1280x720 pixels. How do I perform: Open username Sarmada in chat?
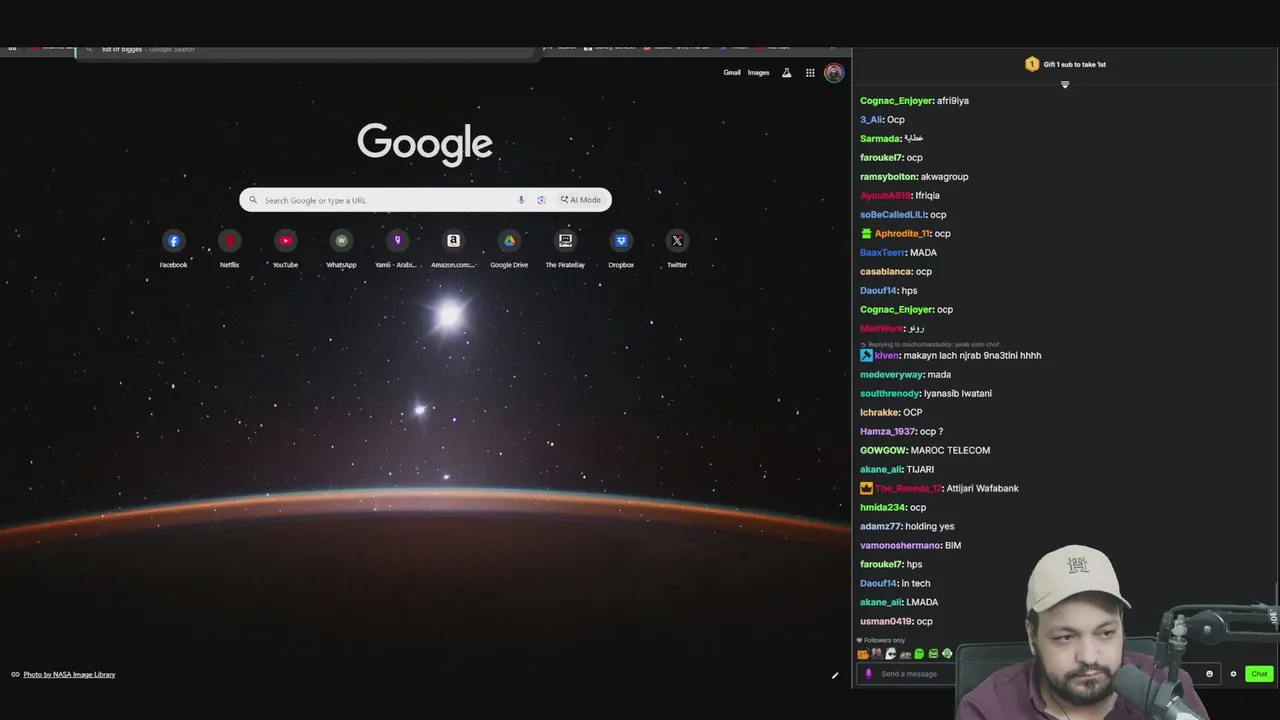pos(880,139)
